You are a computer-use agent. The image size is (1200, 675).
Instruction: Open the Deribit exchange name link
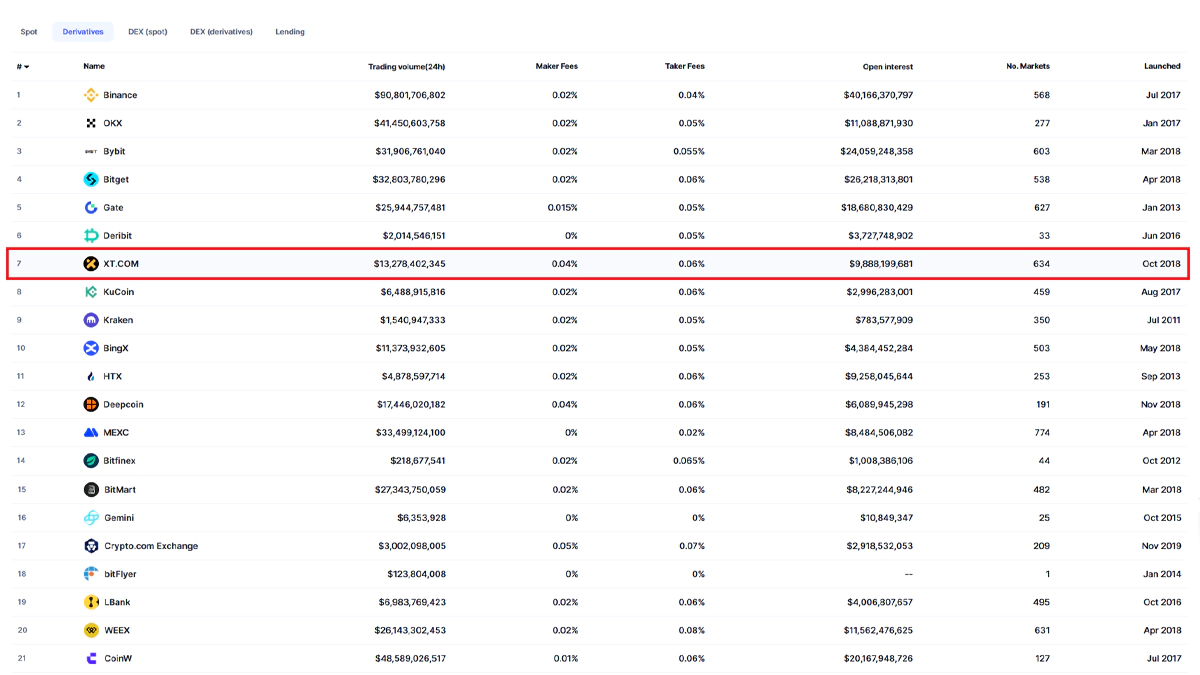tap(117, 236)
